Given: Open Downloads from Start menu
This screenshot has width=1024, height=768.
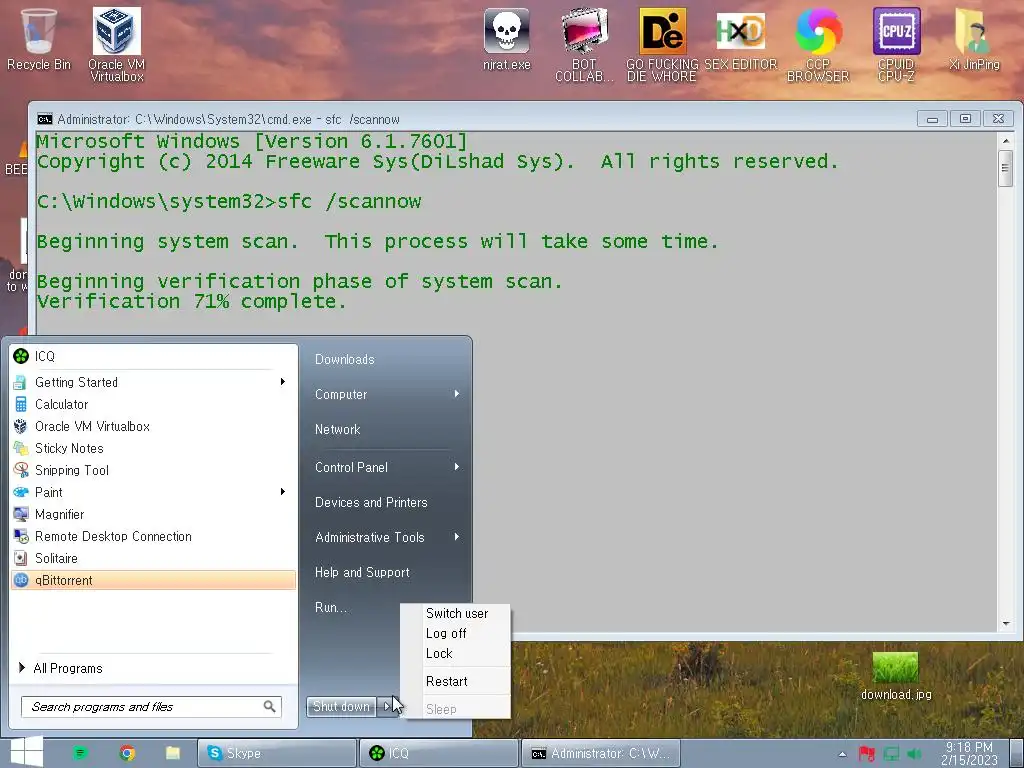Looking at the screenshot, I should click(x=345, y=359).
